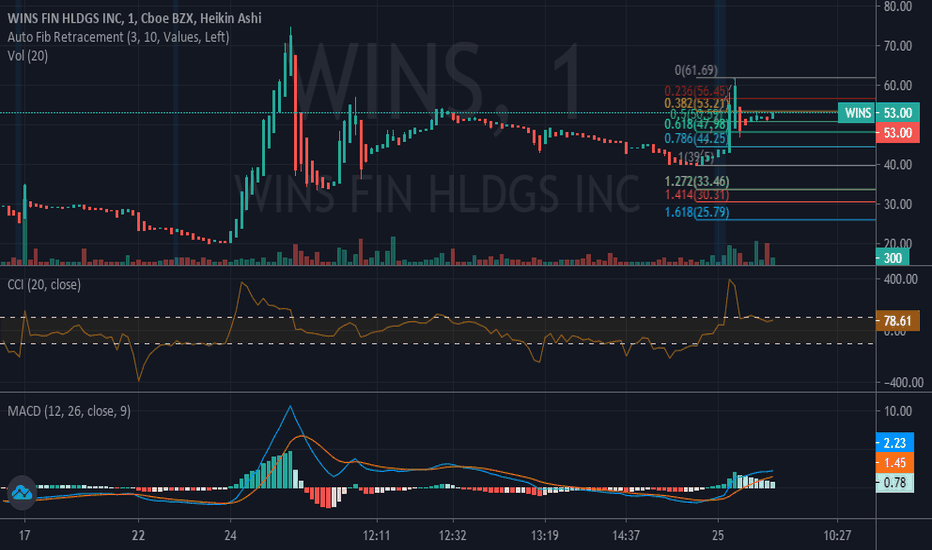Viewport: 932px width, 550px height.
Task: Click the CCI value 78.61 label
Action: tap(898, 321)
